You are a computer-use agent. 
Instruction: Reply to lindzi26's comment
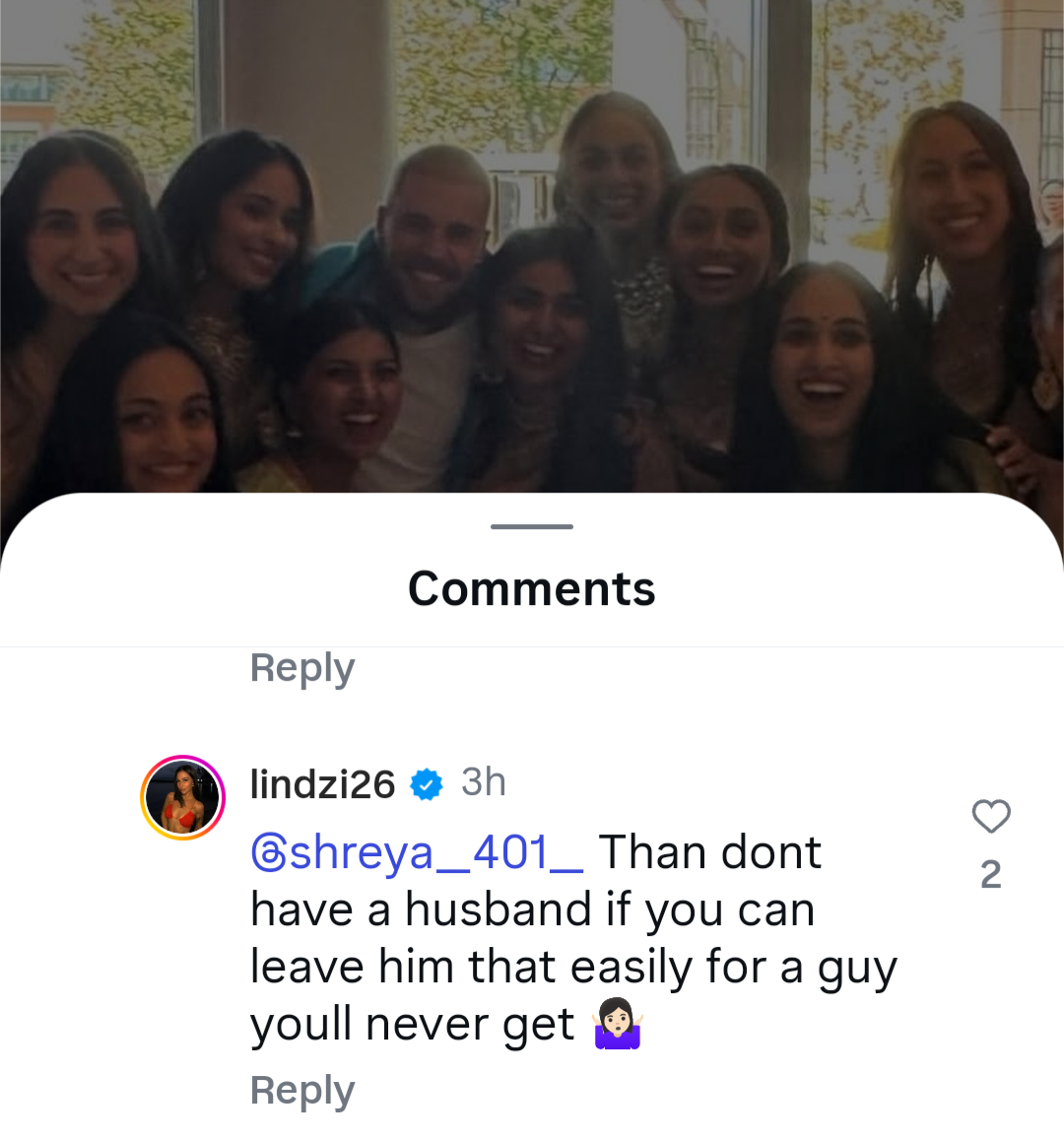302,1090
